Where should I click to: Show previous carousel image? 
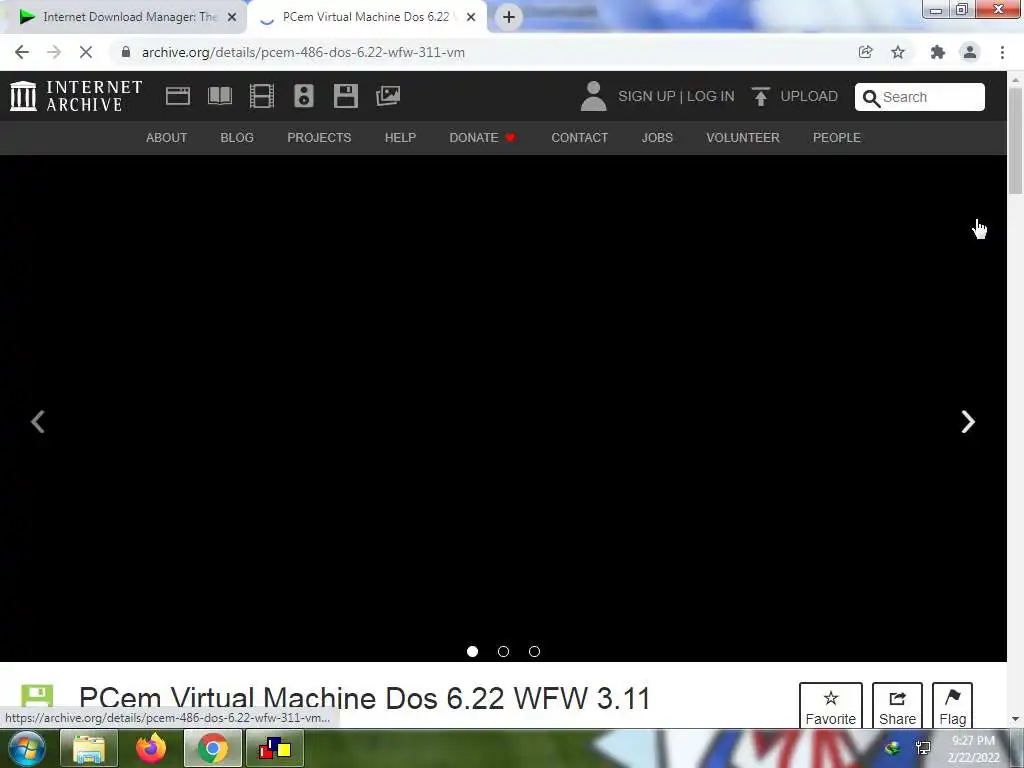(38, 421)
